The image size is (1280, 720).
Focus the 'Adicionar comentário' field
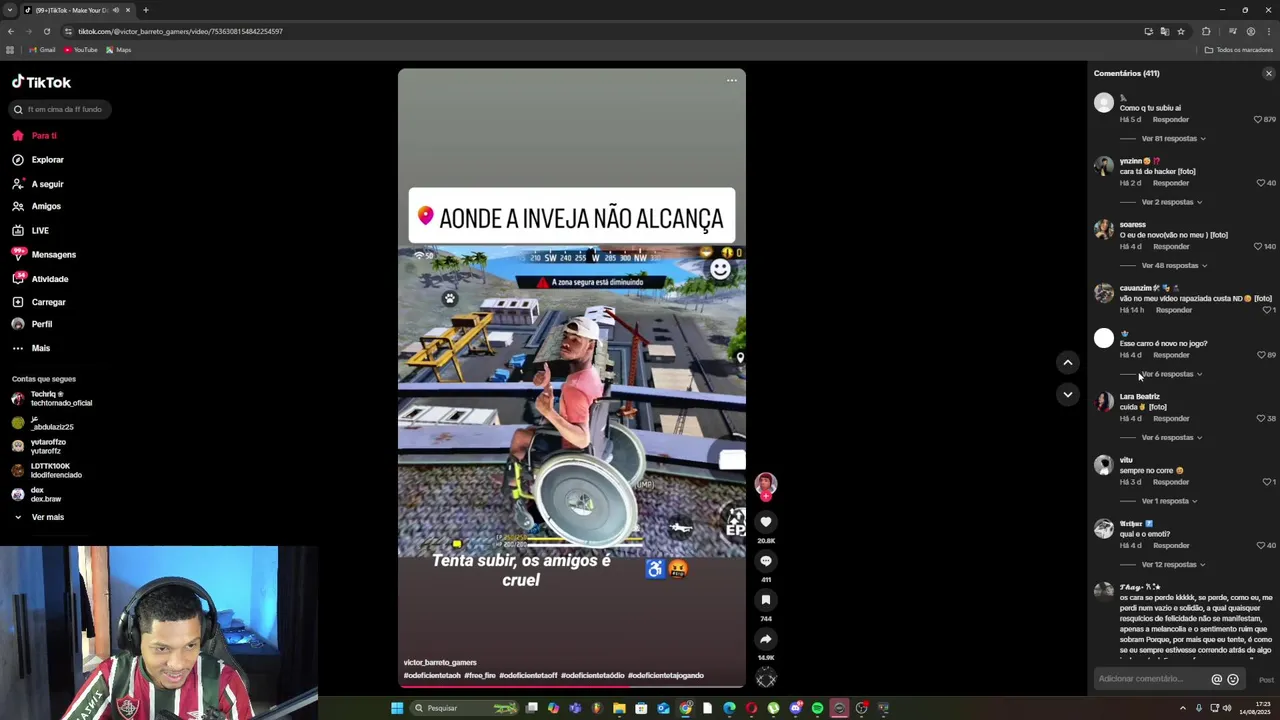click(1152, 679)
